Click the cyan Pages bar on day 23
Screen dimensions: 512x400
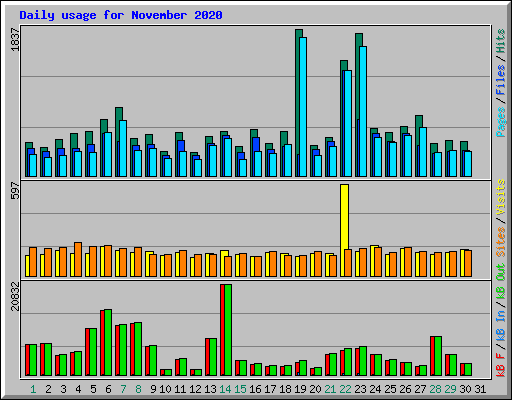tap(363, 111)
